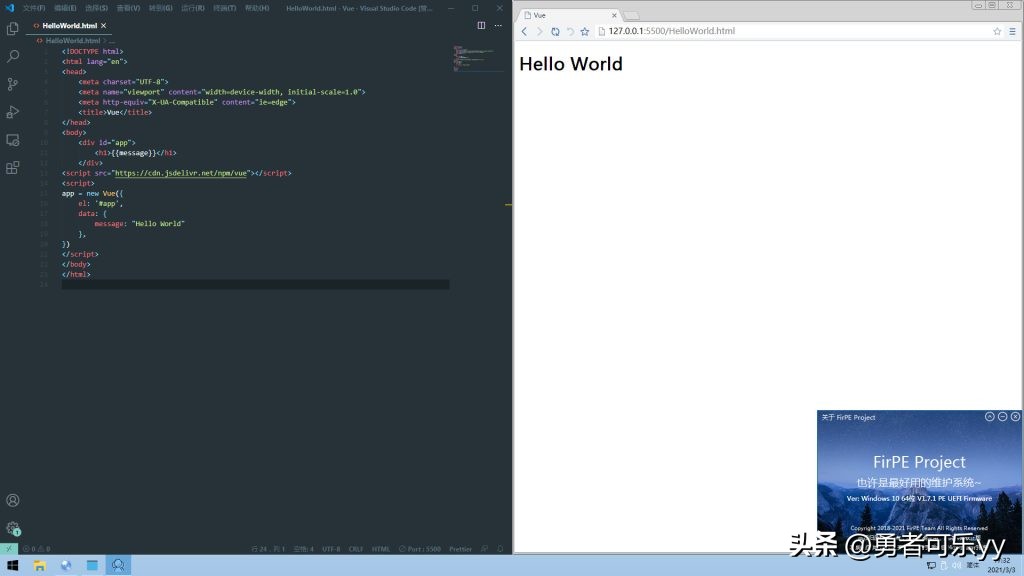Viewport: 1024px width, 576px height.
Task: Reload the page in the browser
Action: (x=555, y=31)
